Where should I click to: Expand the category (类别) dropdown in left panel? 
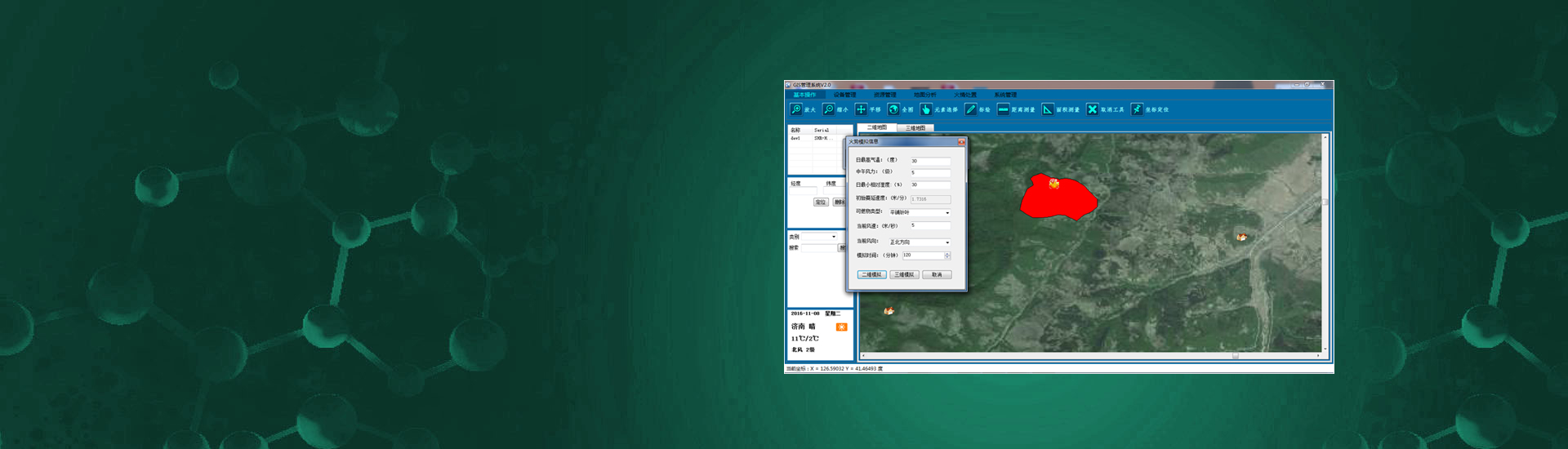click(x=834, y=237)
